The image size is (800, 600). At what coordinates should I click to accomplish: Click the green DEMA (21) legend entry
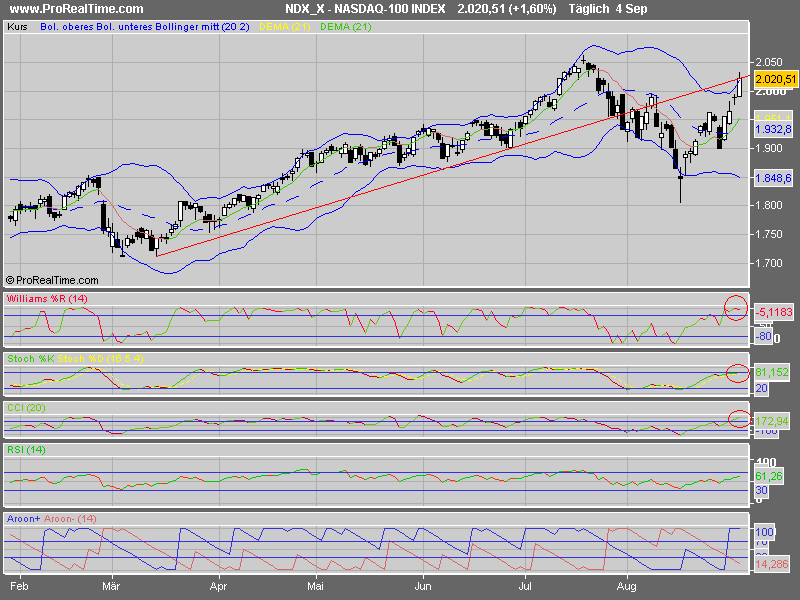345,27
